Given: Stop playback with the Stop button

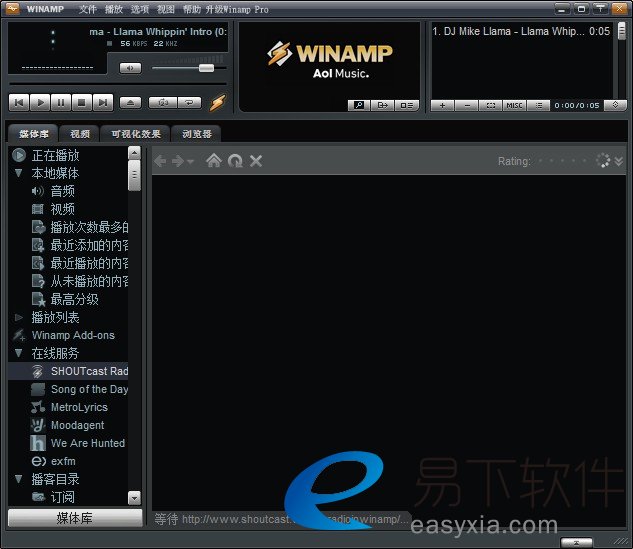Looking at the screenshot, I should pyautogui.click(x=82, y=103).
